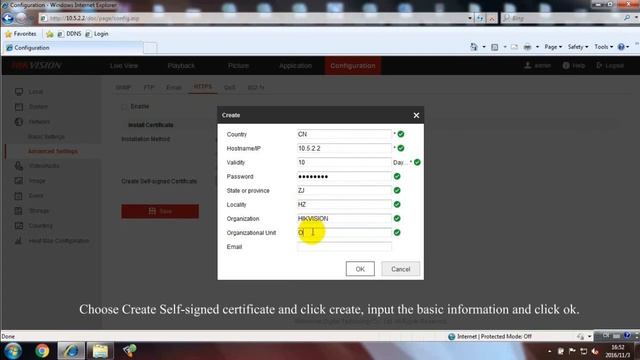This screenshot has width=640, height=360.
Task: Open the Application navigation tab
Action: point(296,66)
